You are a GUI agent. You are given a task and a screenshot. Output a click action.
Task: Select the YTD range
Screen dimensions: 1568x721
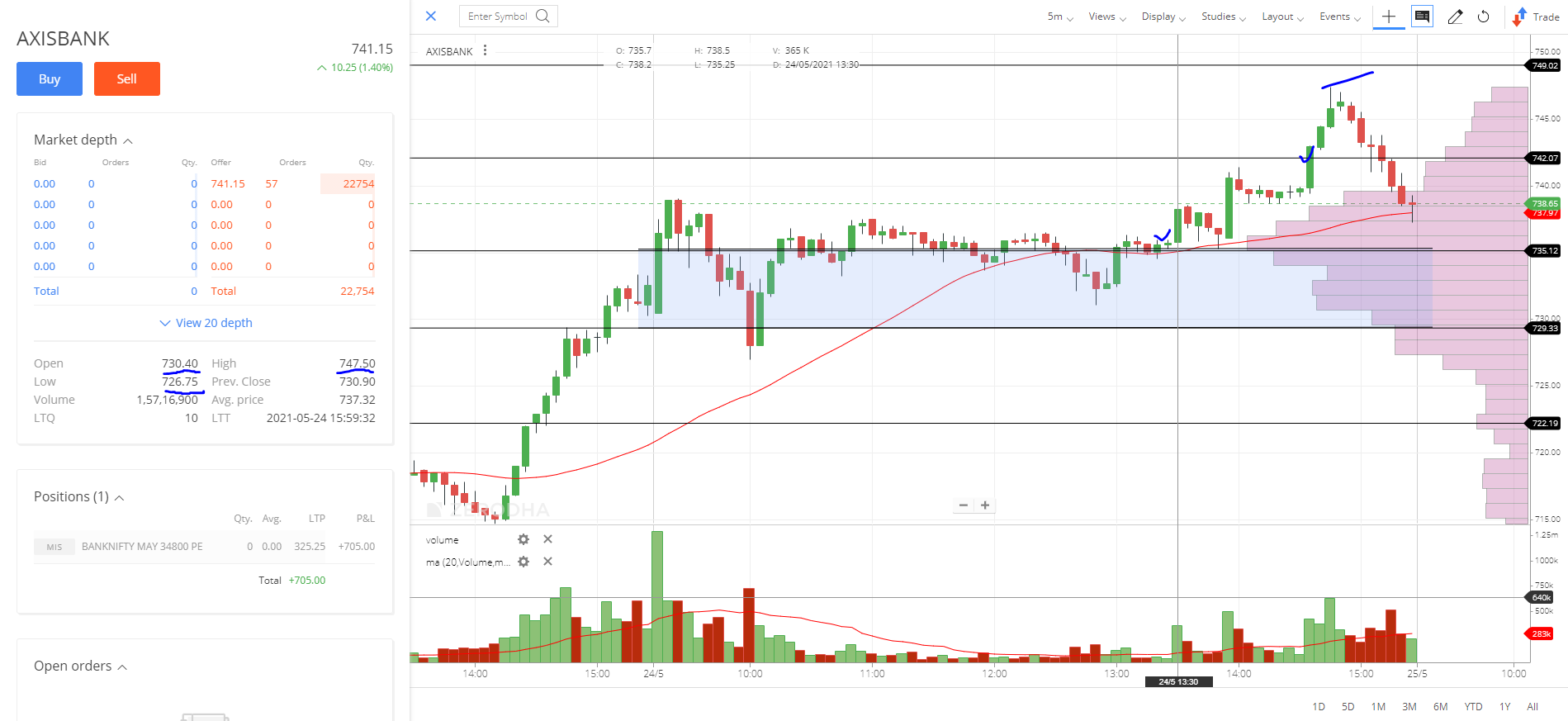(x=1473, y=707)
